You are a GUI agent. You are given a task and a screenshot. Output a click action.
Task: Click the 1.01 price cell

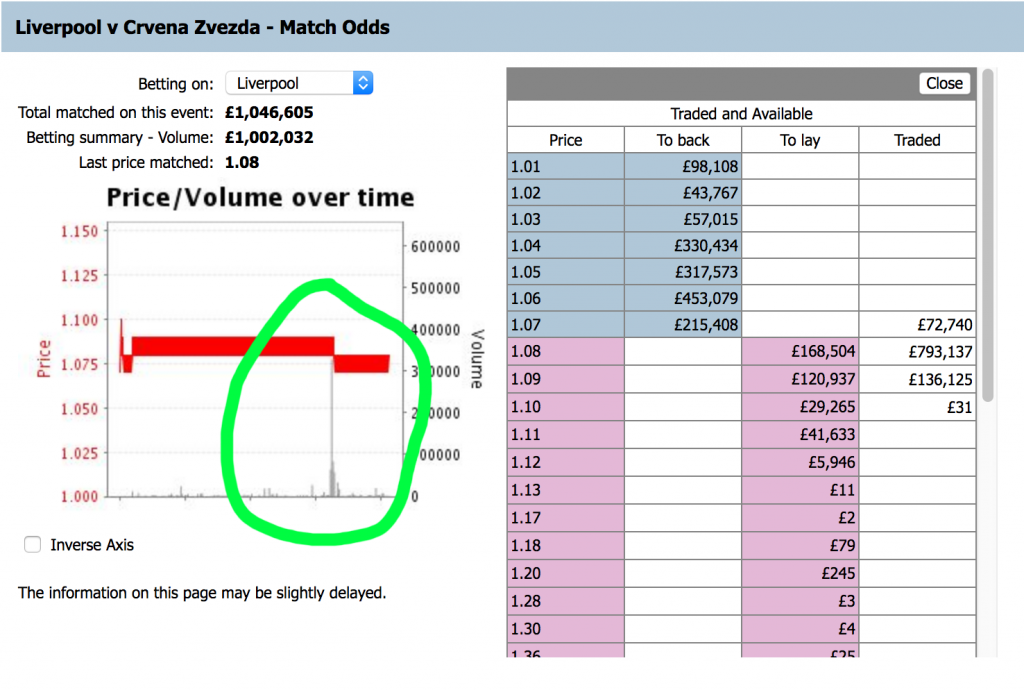[x=566, y=166]
